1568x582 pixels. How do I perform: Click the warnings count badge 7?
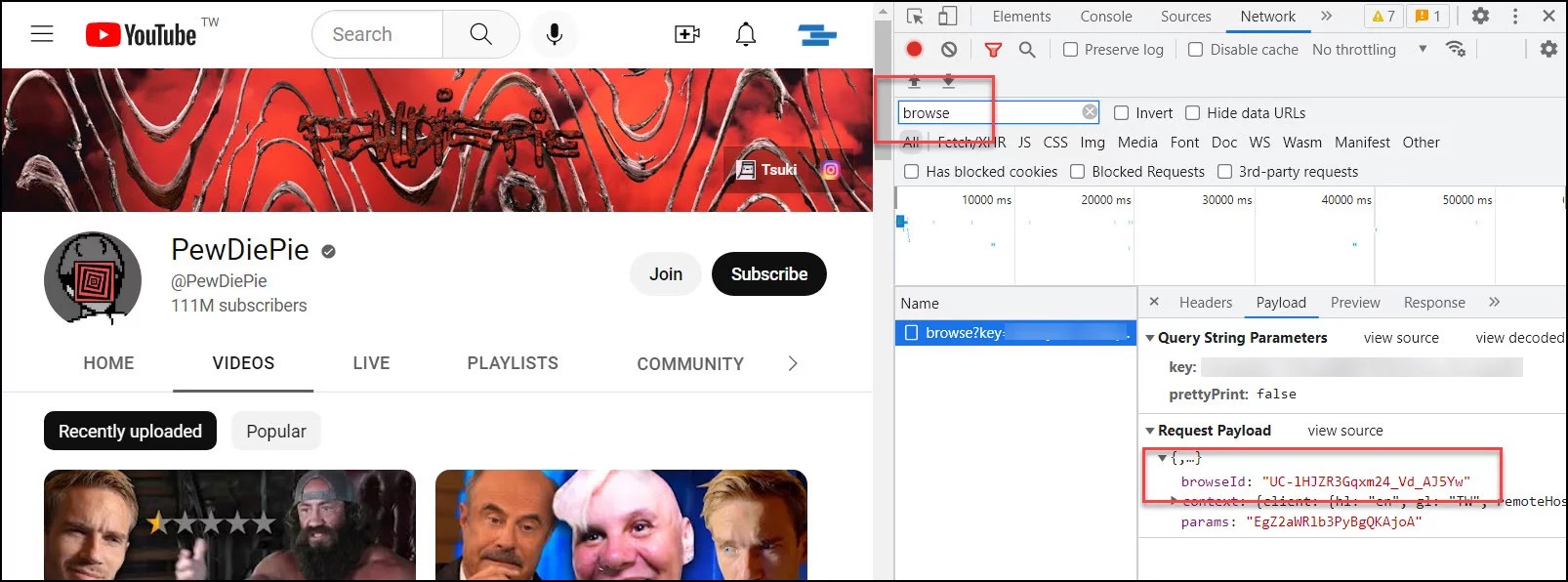[1384, 16]
